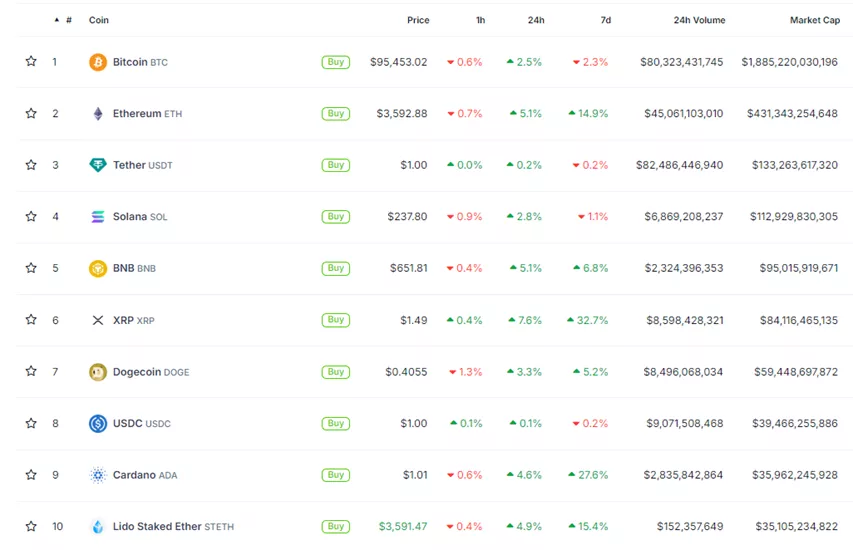This screenshot has width=853, height=550.
Task: Click the Bitcoin logo icon
Action: (98, 62)
